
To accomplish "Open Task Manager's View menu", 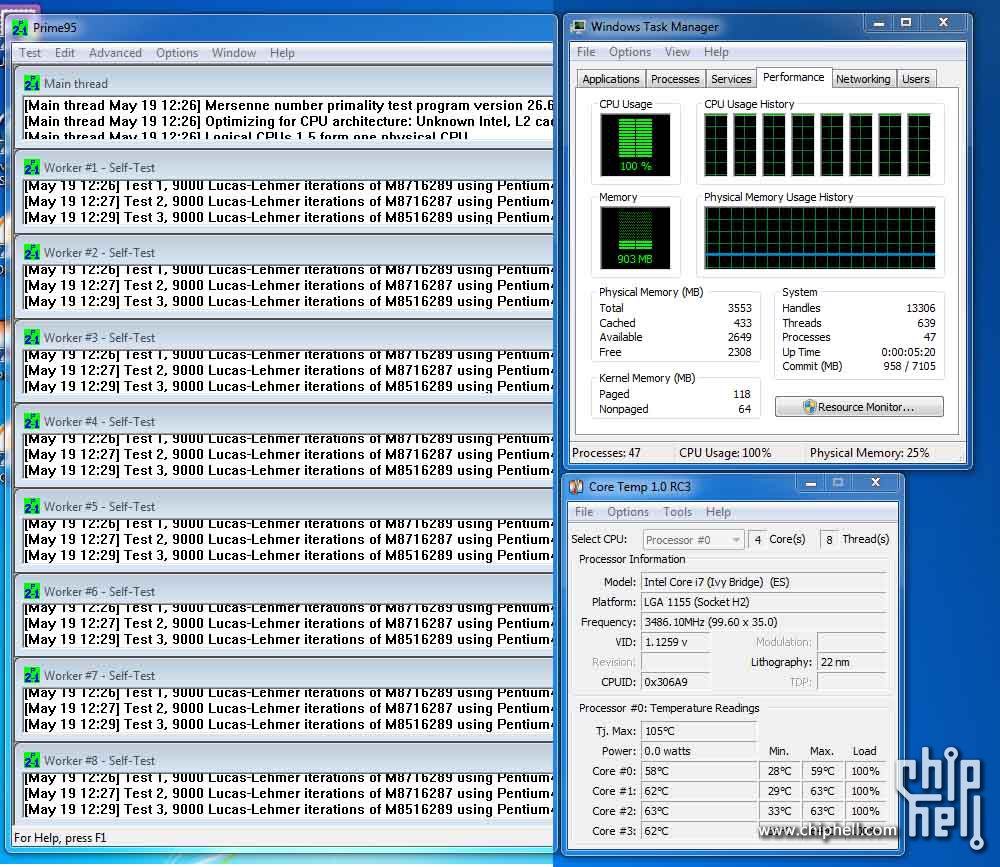I will pos(677,52).
